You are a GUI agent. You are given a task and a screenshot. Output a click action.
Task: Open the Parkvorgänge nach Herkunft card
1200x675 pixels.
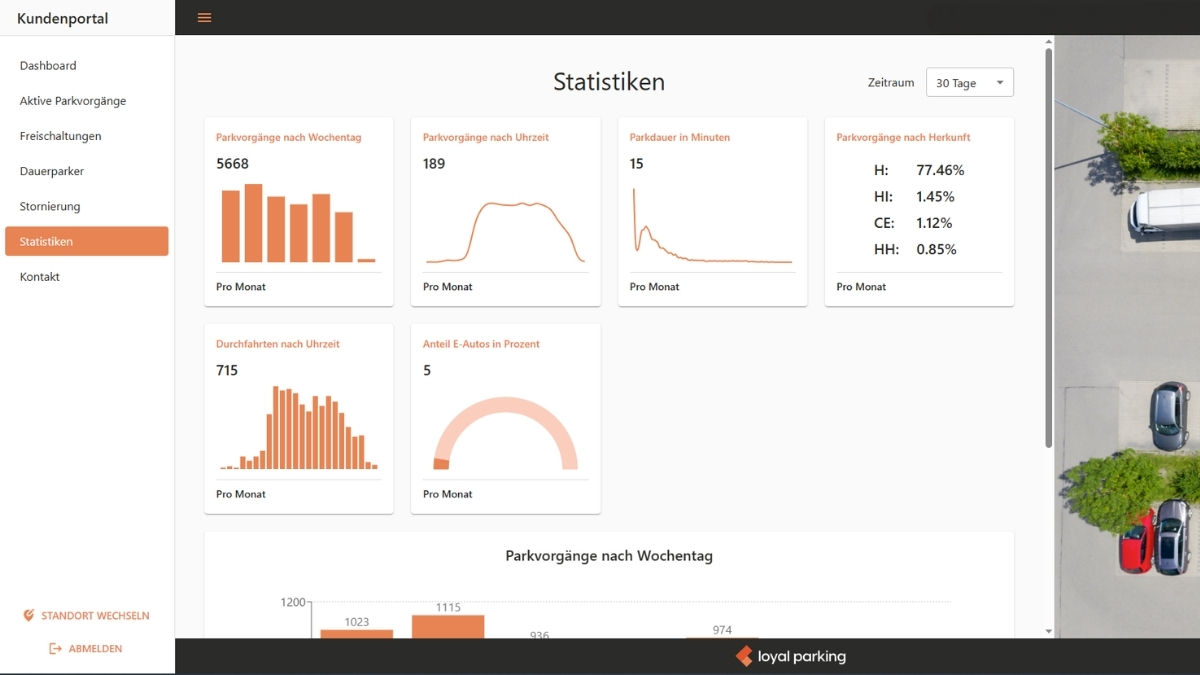919,212
